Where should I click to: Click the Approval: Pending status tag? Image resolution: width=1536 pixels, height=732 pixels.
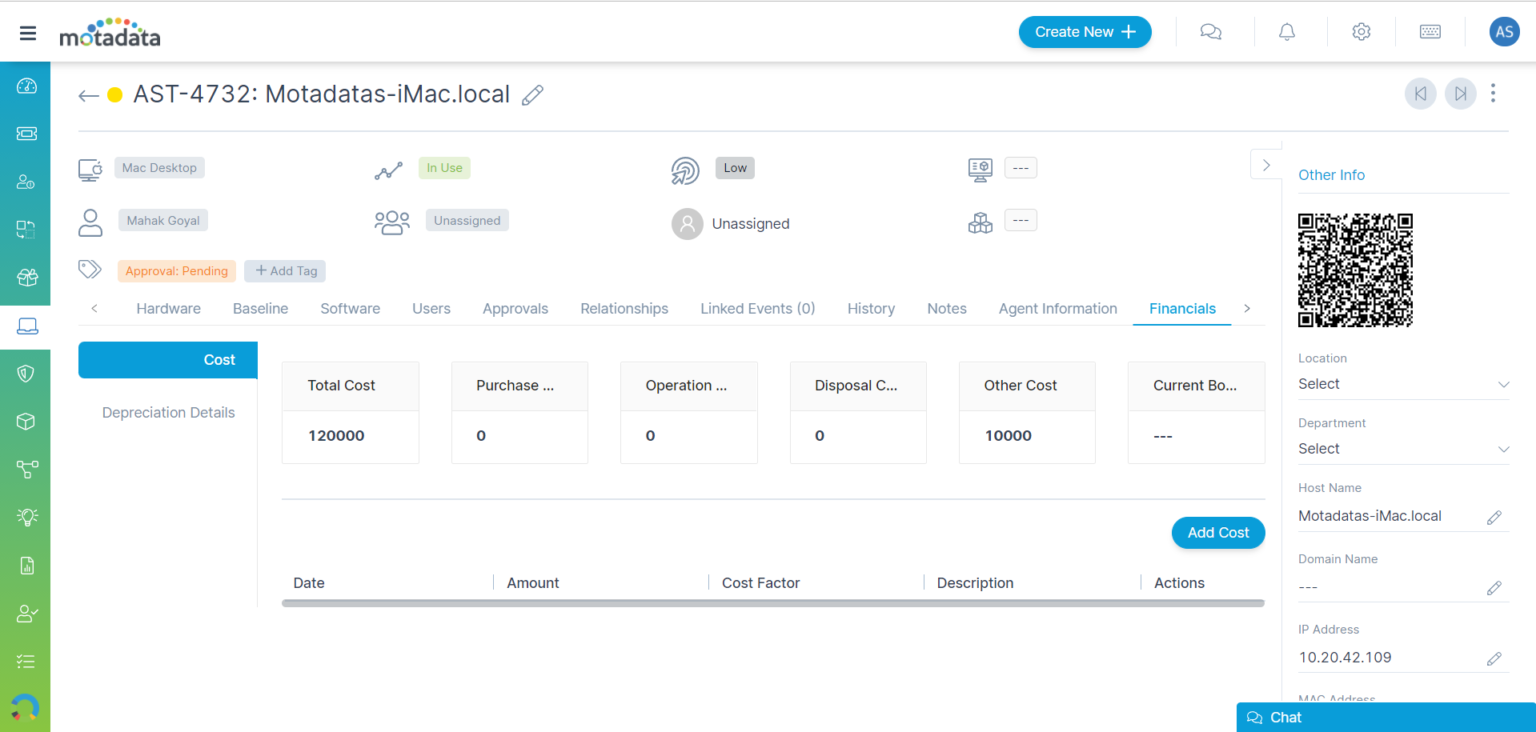[176, 270]
